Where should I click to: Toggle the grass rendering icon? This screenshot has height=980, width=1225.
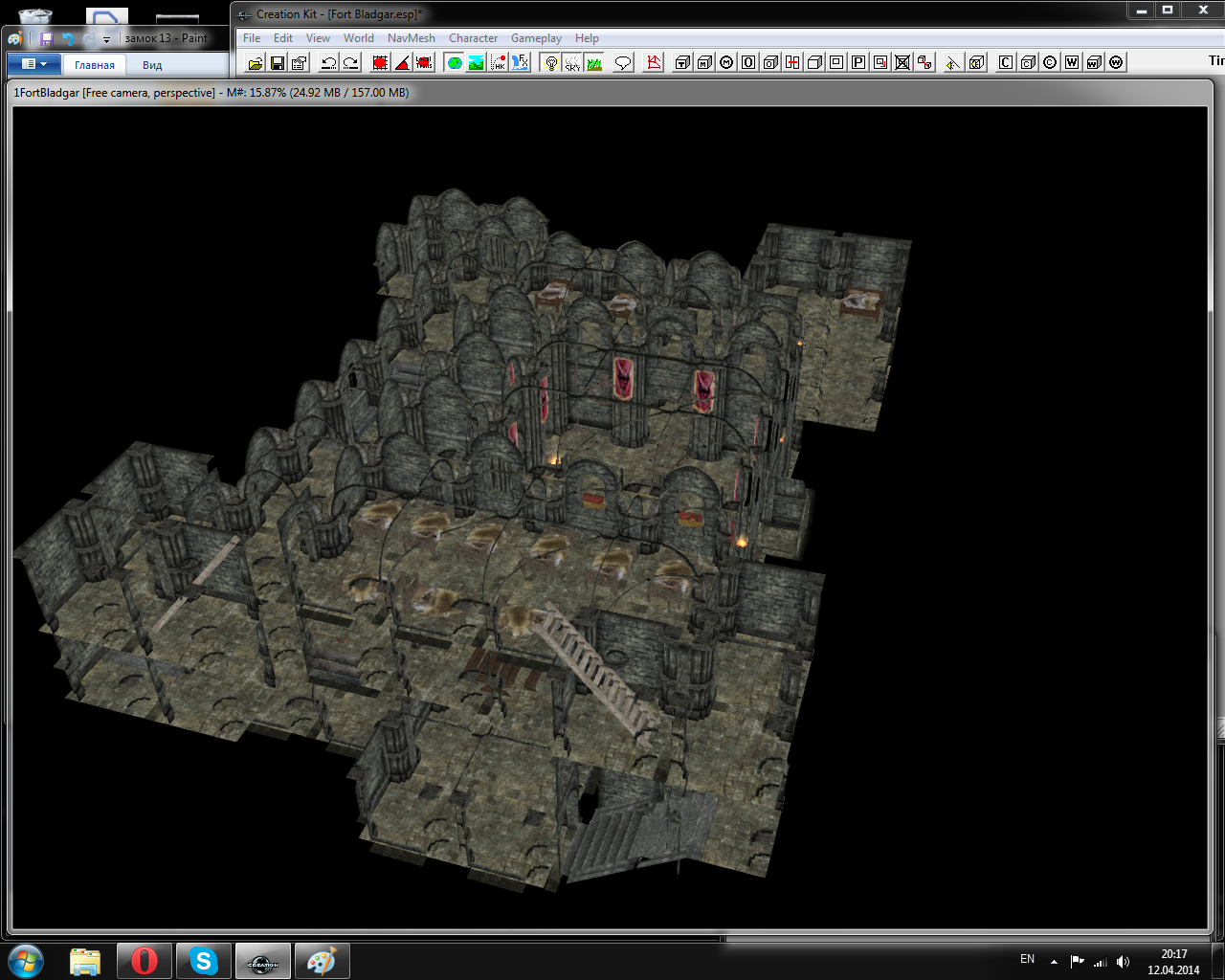(x=594, y=62)
